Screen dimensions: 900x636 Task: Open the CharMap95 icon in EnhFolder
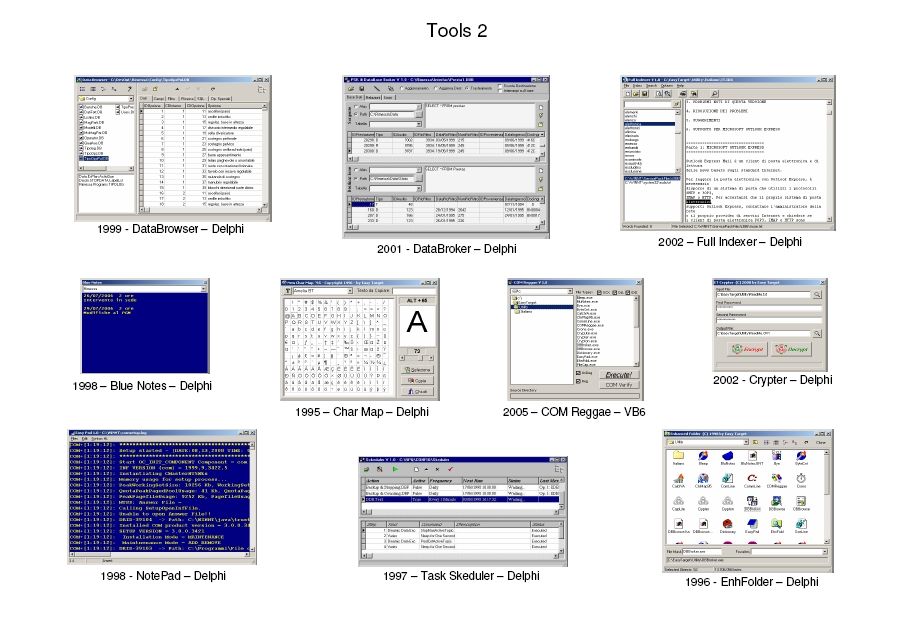pos(703,479)
